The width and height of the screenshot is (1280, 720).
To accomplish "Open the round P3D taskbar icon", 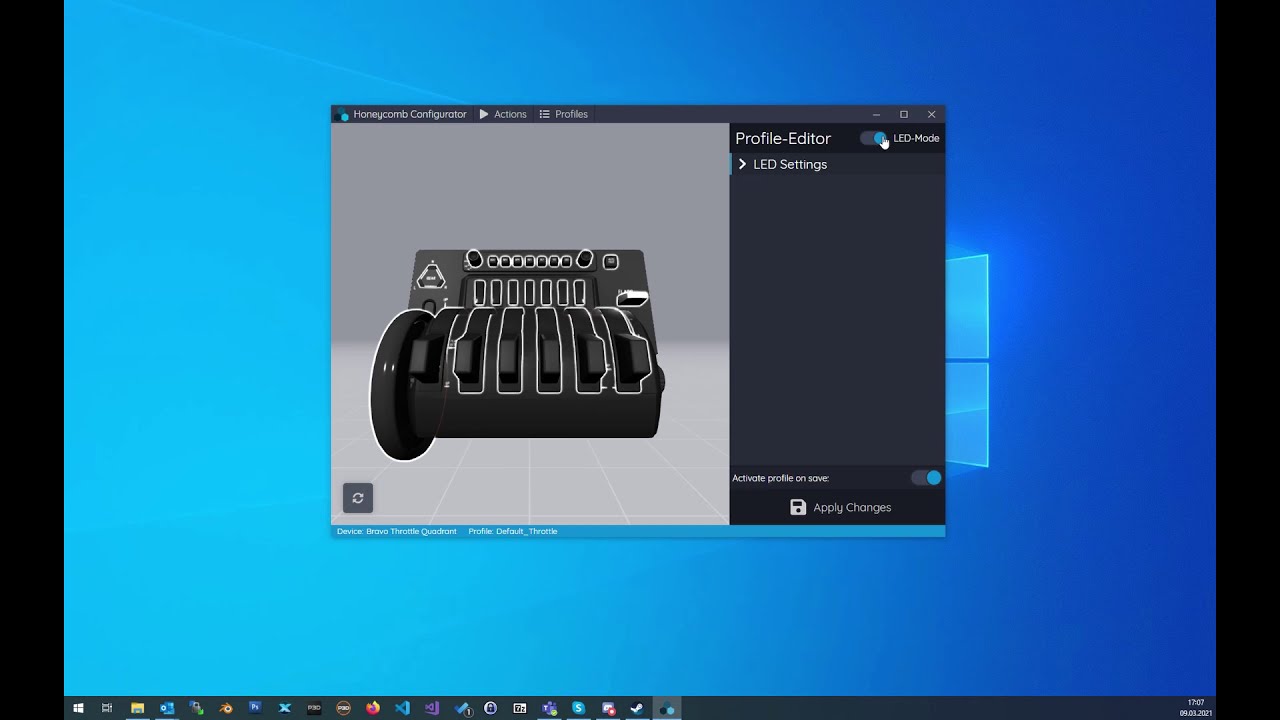I will coord(343,708).
